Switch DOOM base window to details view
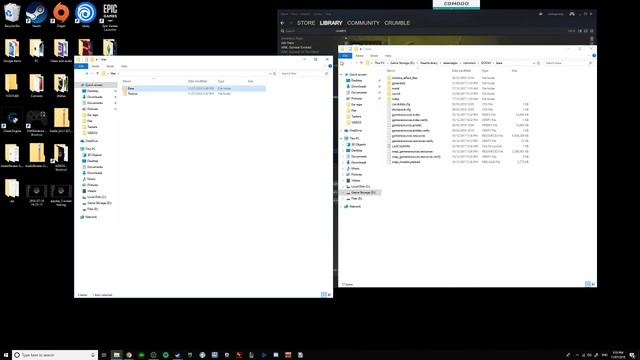The width and height of the screenshot is (640, 360). pyautogui.click(x=587, y=284)
